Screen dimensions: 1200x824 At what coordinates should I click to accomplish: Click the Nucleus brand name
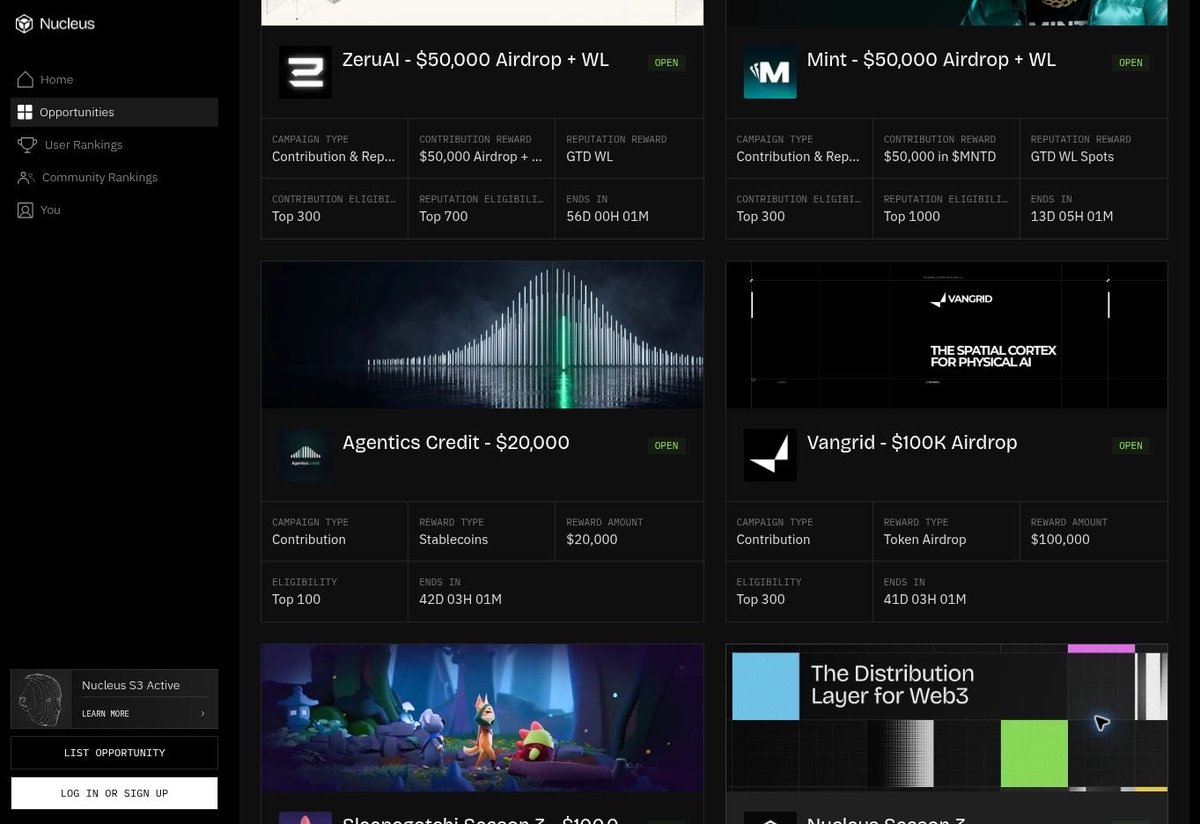click(x=67, y=24)
